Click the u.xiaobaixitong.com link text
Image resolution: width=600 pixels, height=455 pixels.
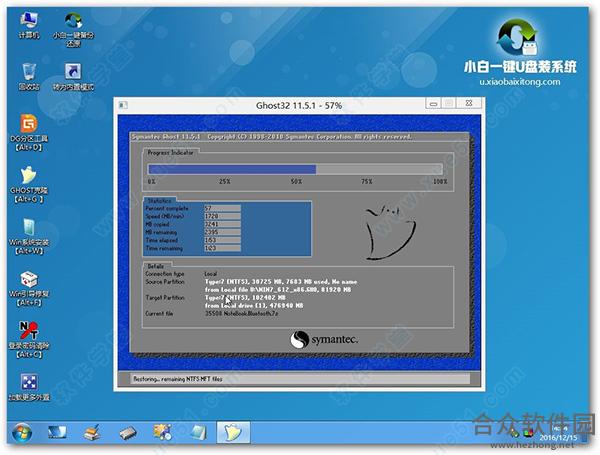coord(520,82)
